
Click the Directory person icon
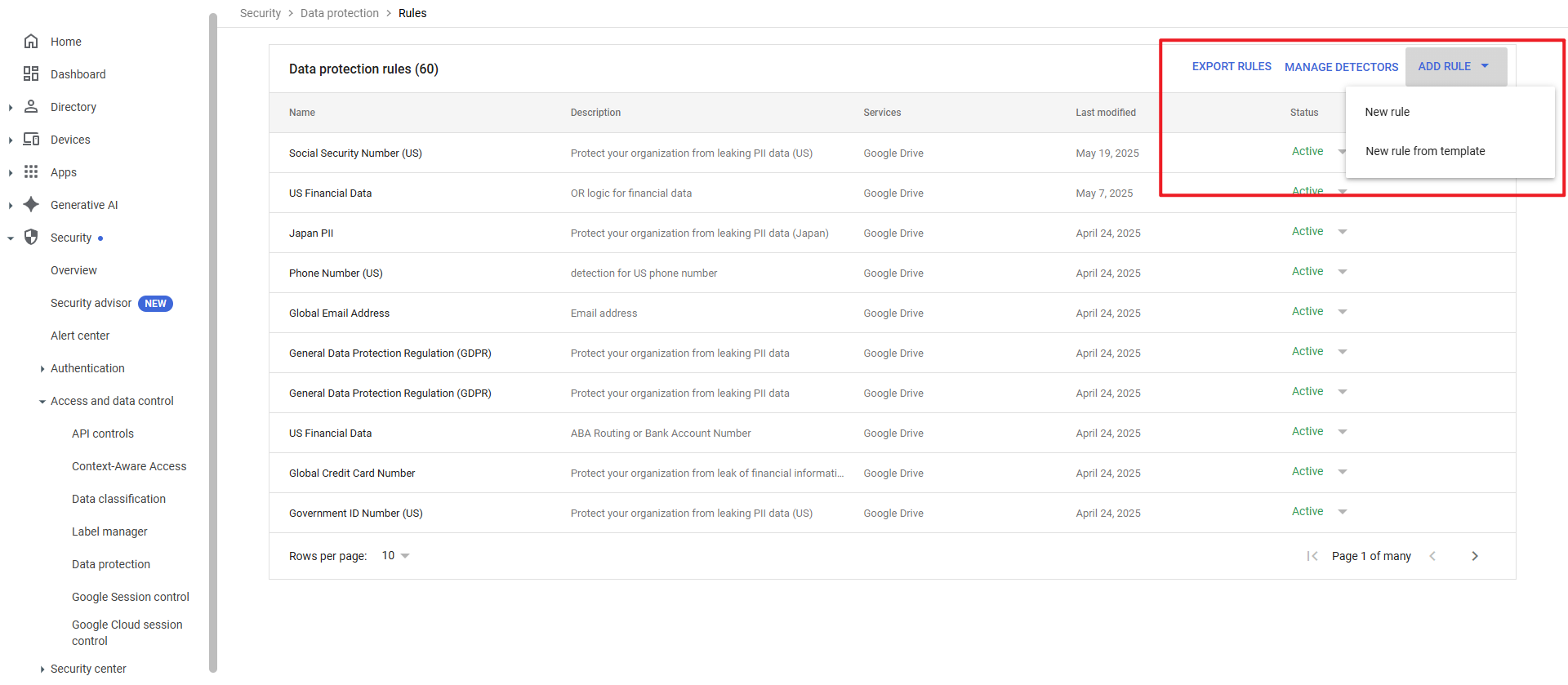(31, 107)
